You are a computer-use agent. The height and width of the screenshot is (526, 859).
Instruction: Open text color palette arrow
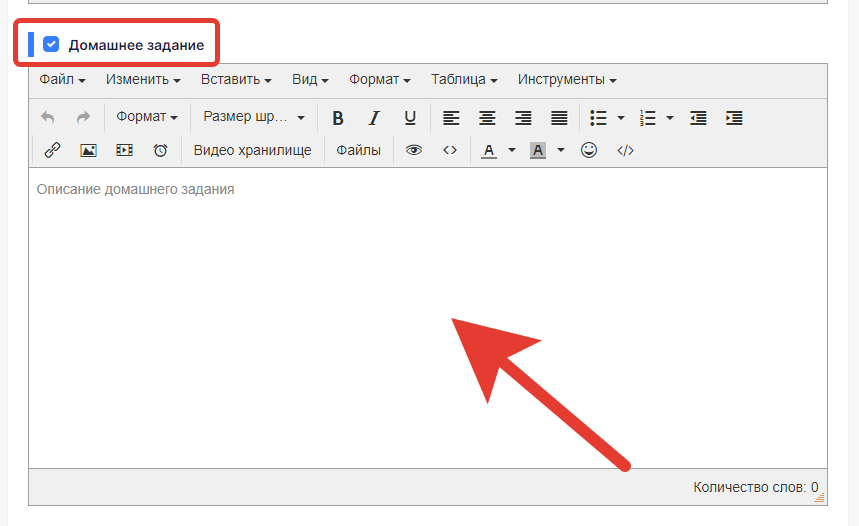[x=512, y=150]
